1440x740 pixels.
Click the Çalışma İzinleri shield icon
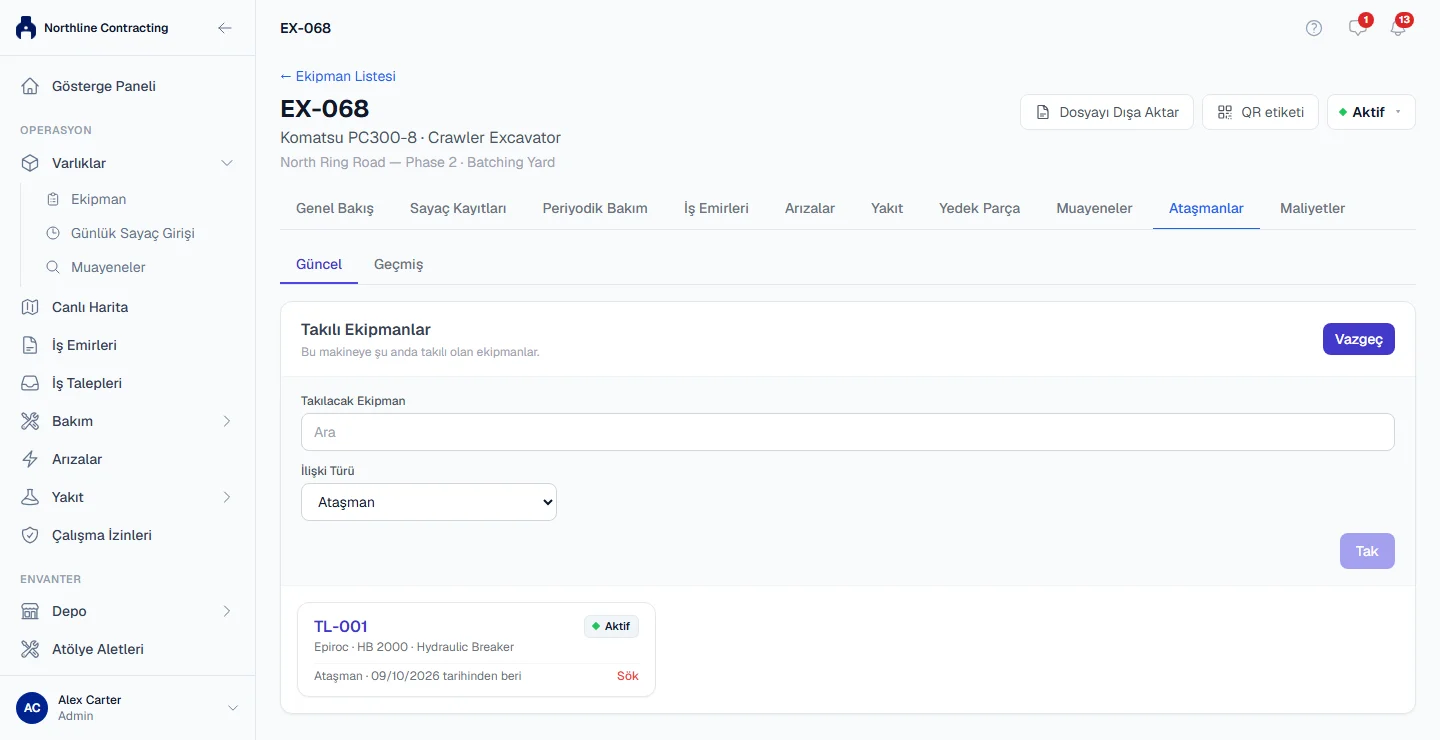coord(31,535)
